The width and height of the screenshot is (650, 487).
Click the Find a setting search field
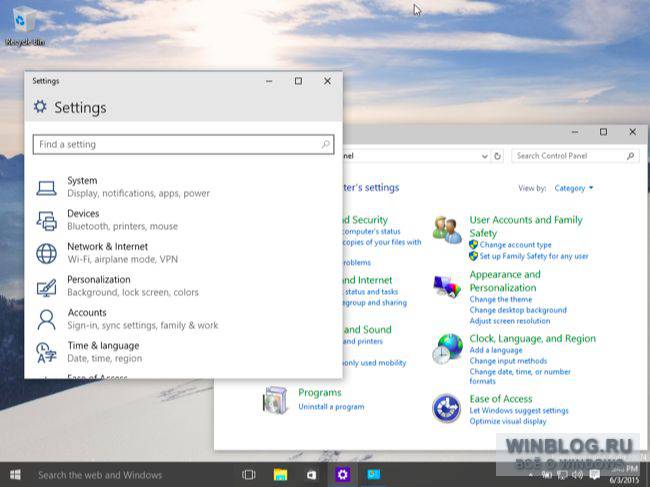click(184, 144)
